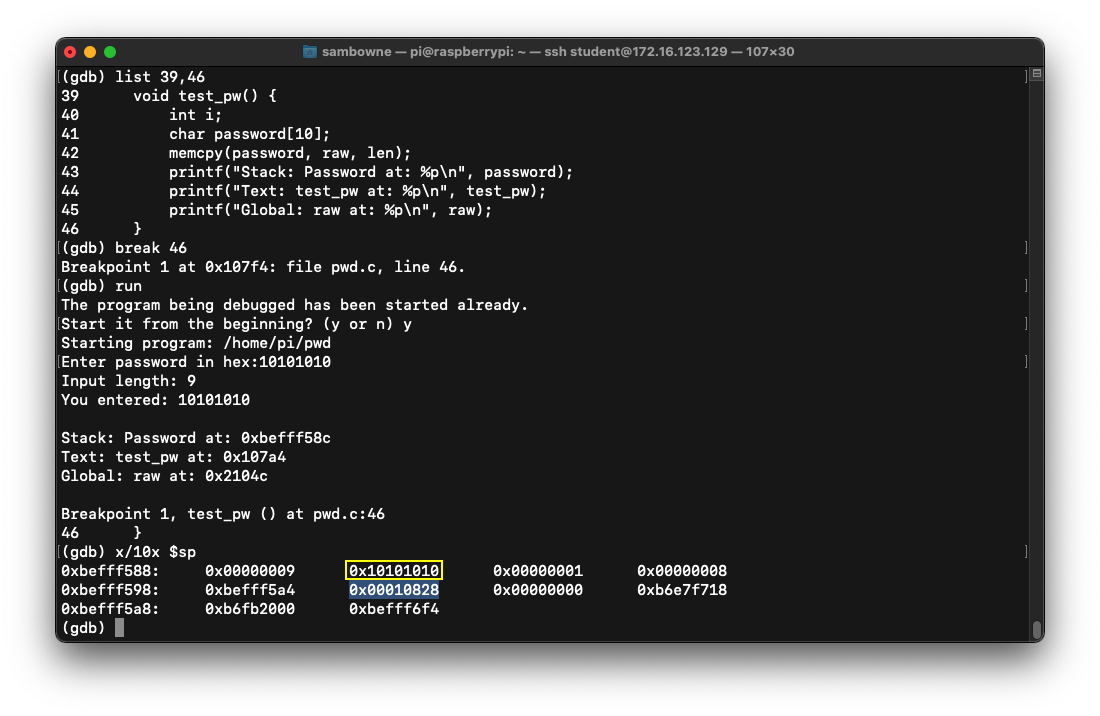The height and width of the screenshot is (716, 1100).
Task: Click the stack address 0xbefff588:
Action: [110, 571]
